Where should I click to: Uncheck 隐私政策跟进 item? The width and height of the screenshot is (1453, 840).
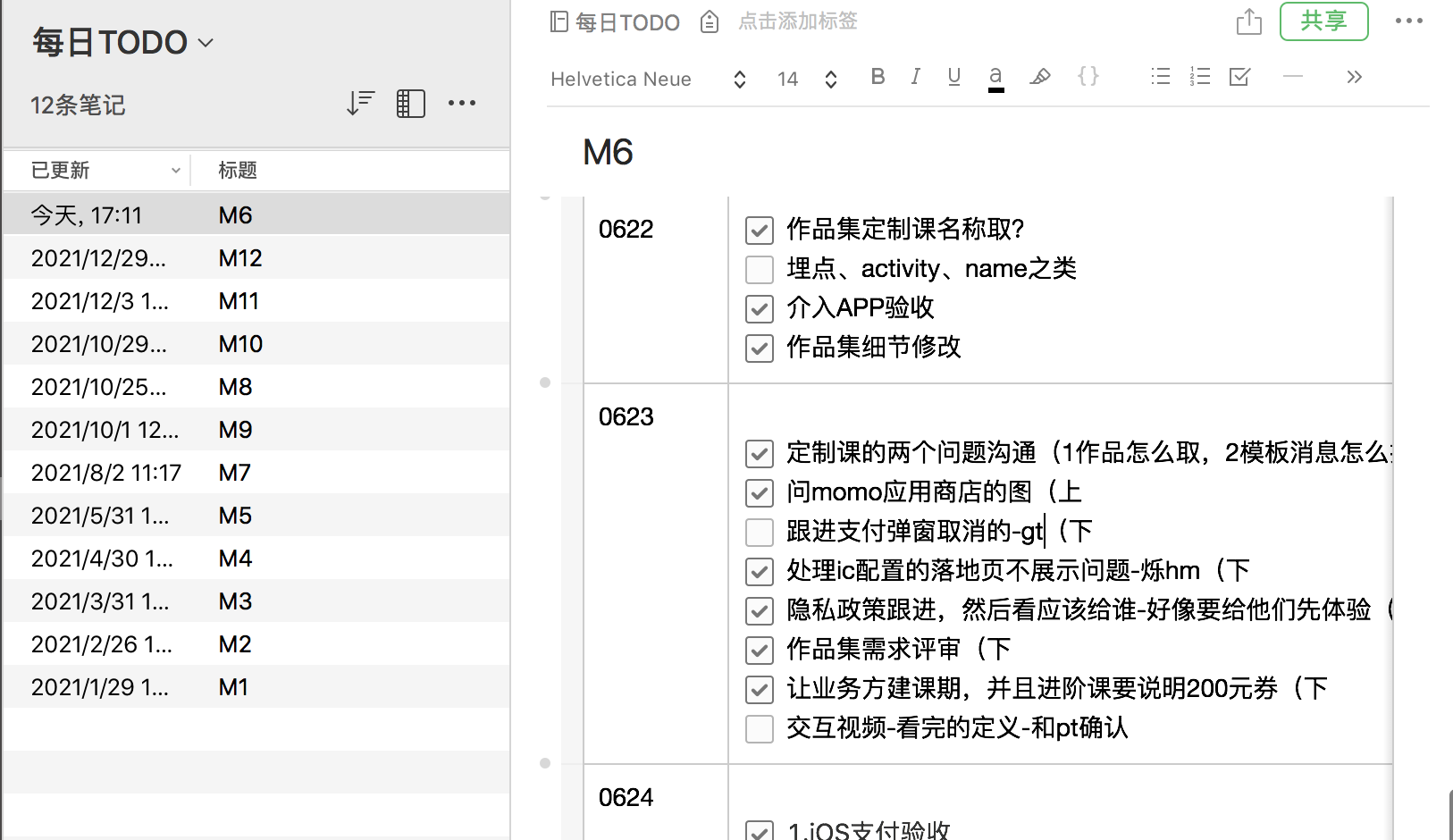click(760, 611)
